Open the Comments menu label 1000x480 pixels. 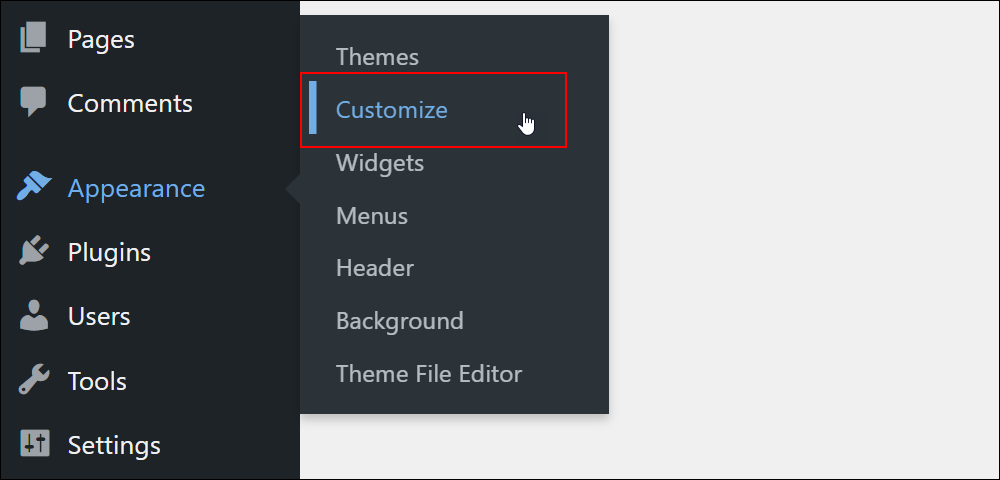click(x=130, y=103)
